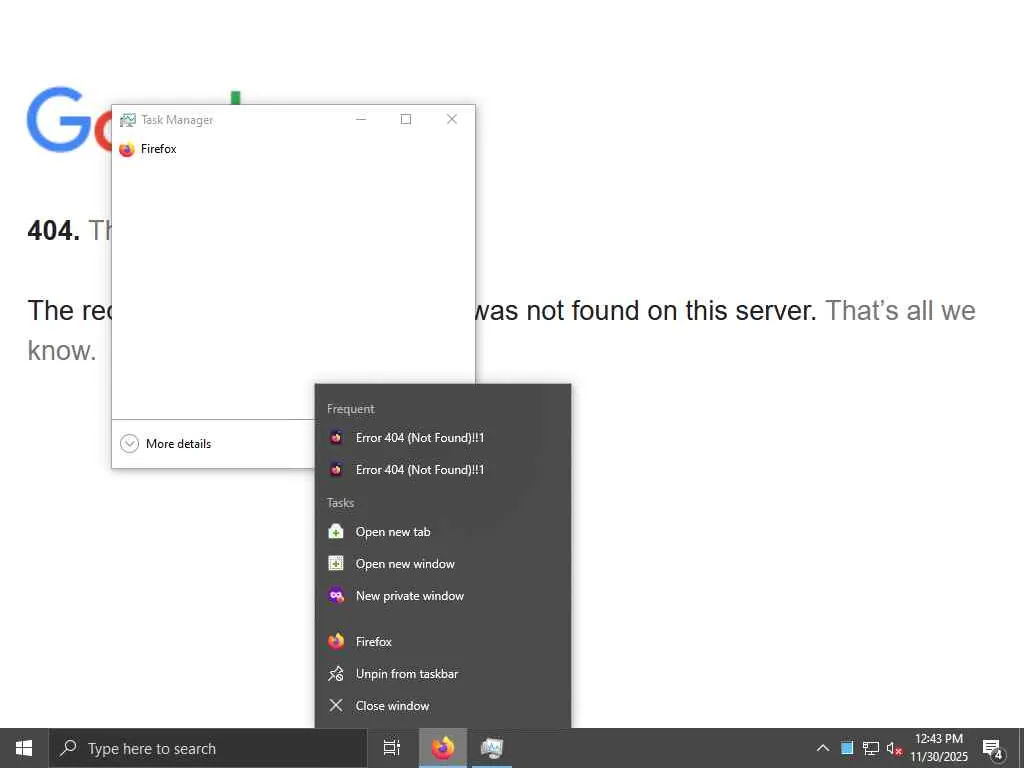Choose Open new window from jump list

[x=443, y=564]
